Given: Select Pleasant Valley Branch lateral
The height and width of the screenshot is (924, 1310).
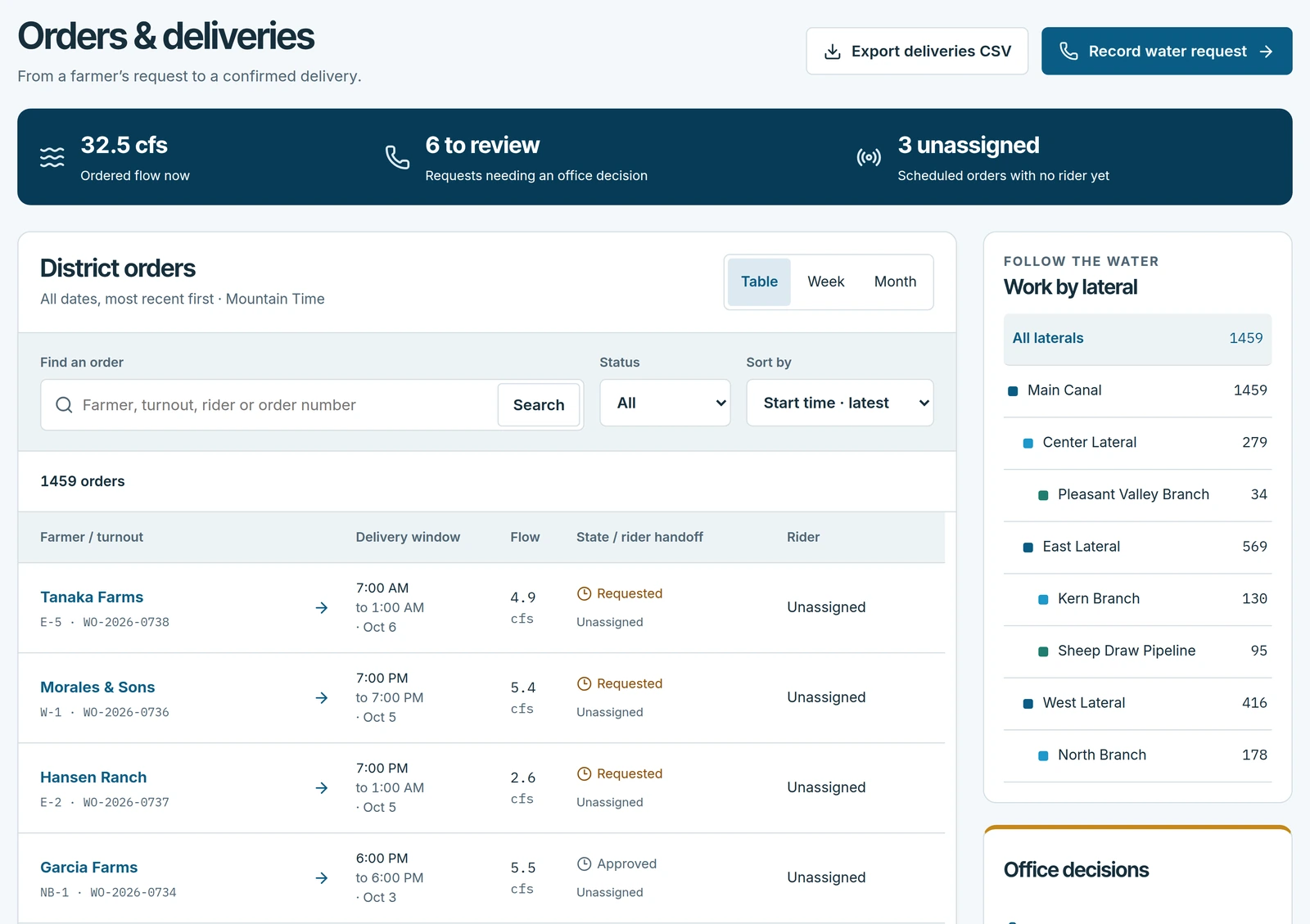Looking at the screenshot, I should (x=1137, y=494).
